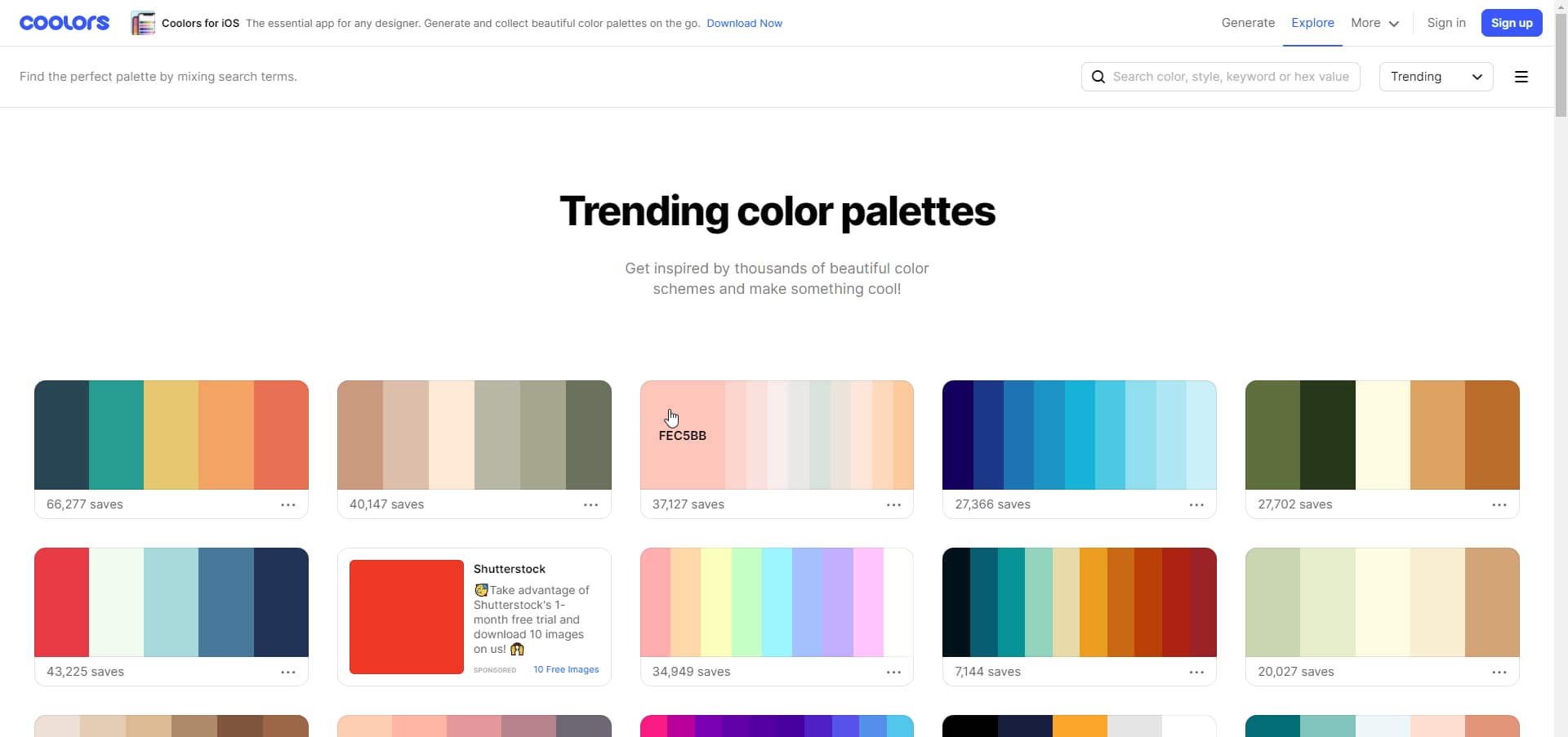Click the Sign in link
The image size is (1568, 737).
pos(1445,22)
